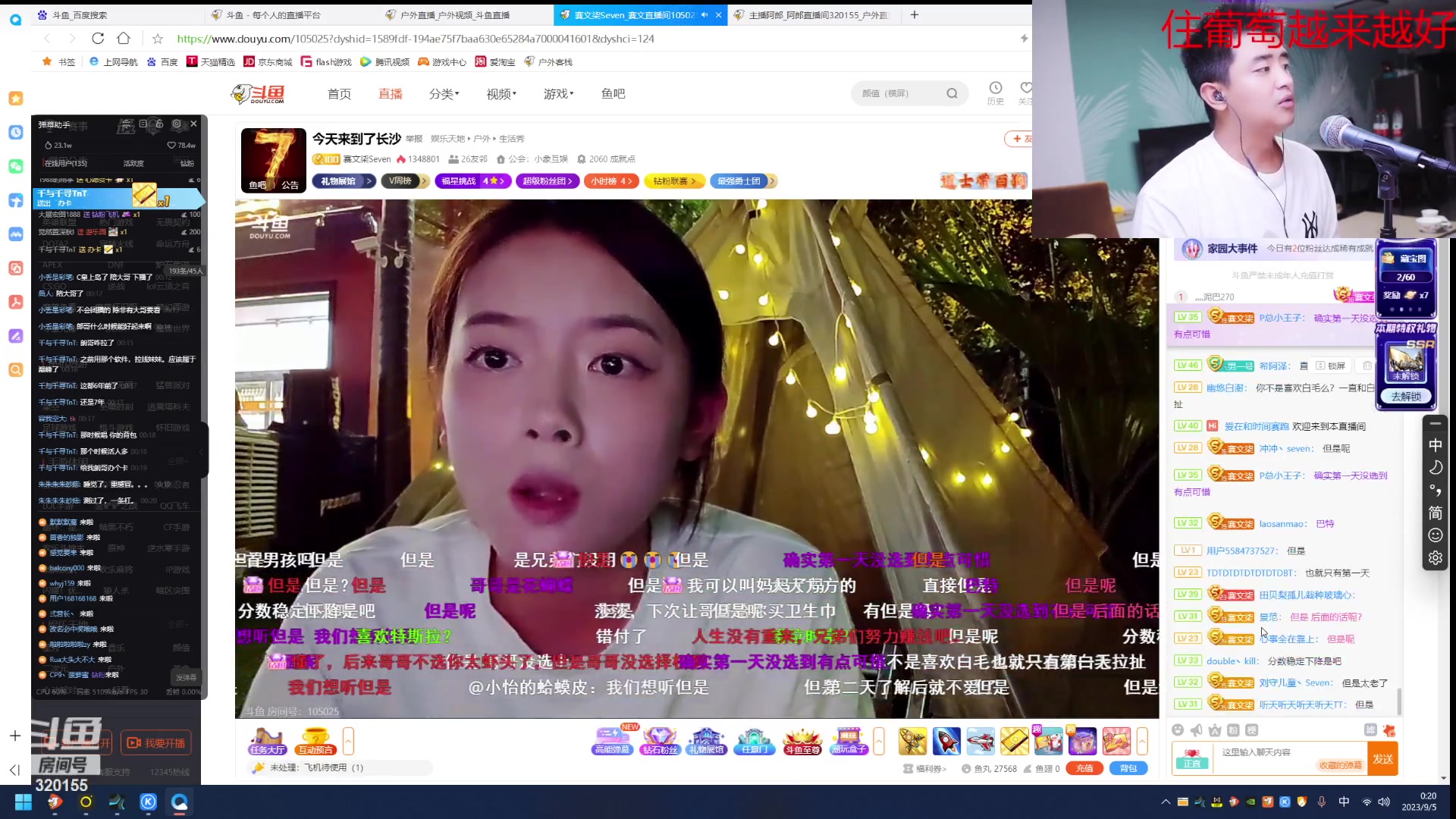Open the Windows Start button
This screenshot has height=819, width=1456.
coord(23,802)
